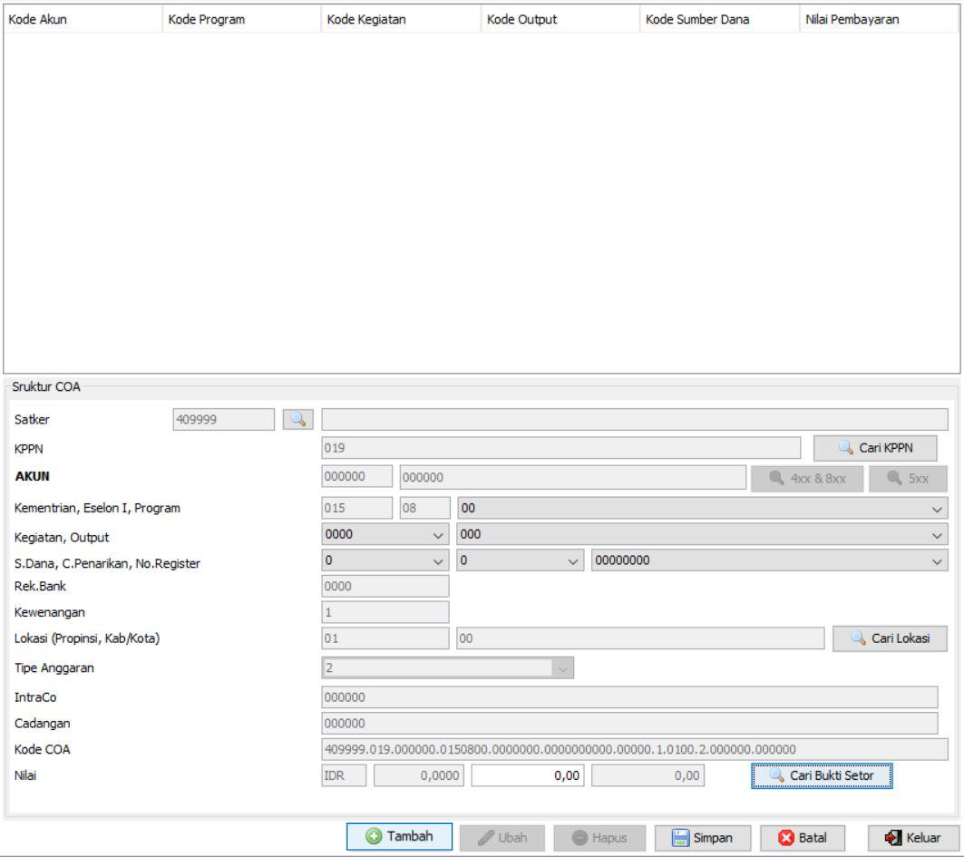
Task: Expand the Output dropdown showing 000
Action: pos(936,535)
